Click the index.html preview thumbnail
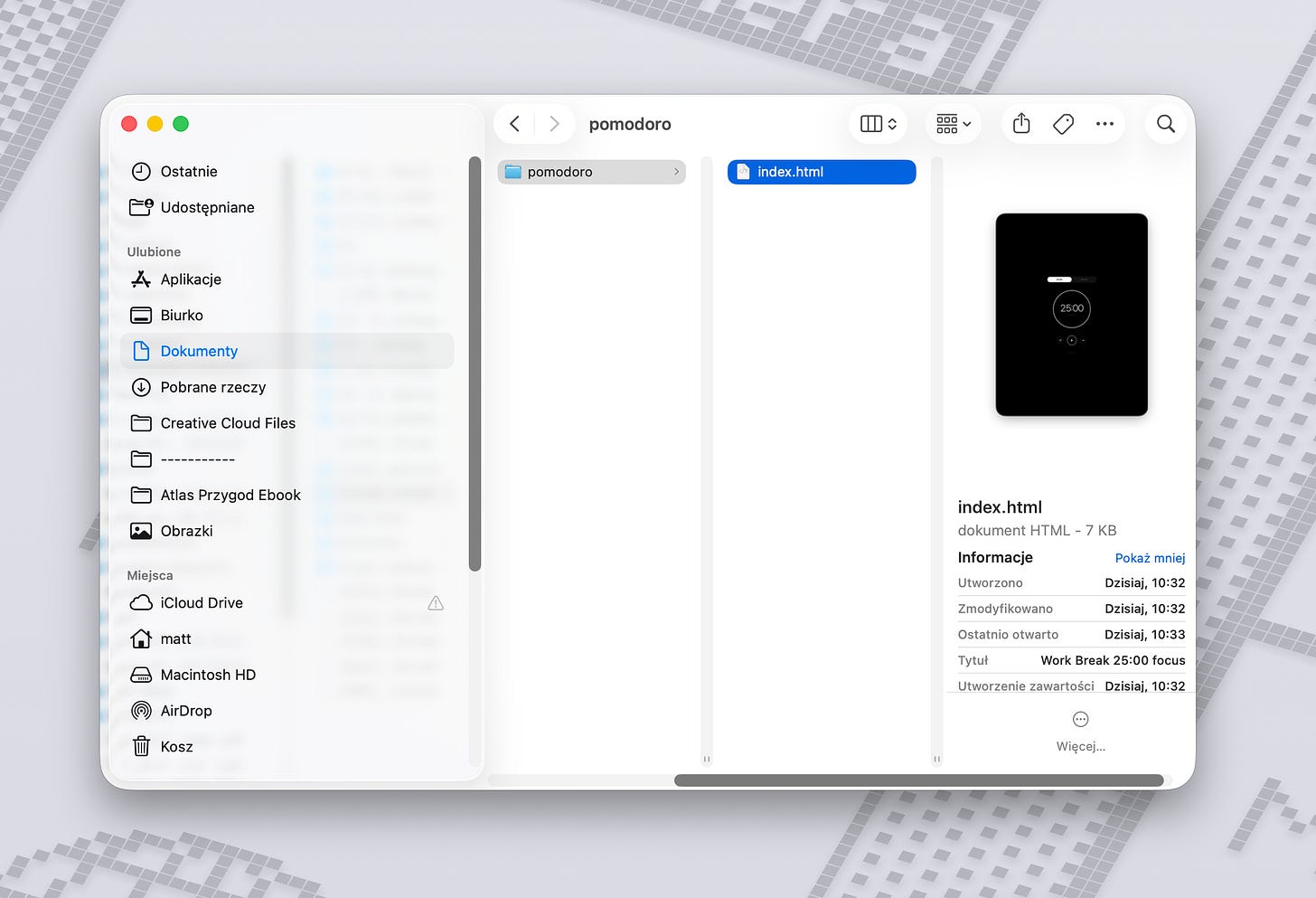1316x898 pixels. coord(1072,315)
